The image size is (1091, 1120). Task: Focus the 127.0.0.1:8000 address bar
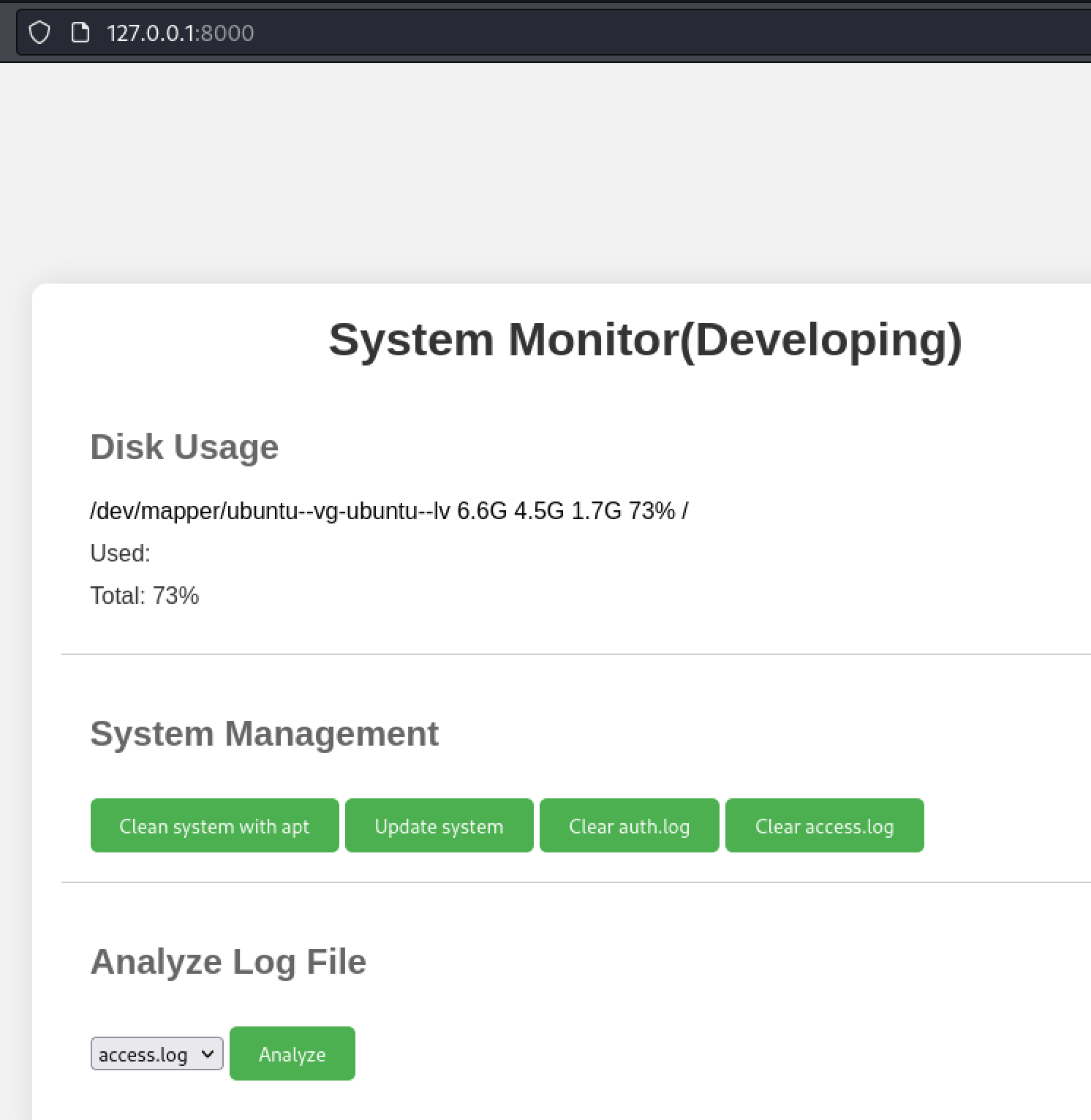pos(180,33)
